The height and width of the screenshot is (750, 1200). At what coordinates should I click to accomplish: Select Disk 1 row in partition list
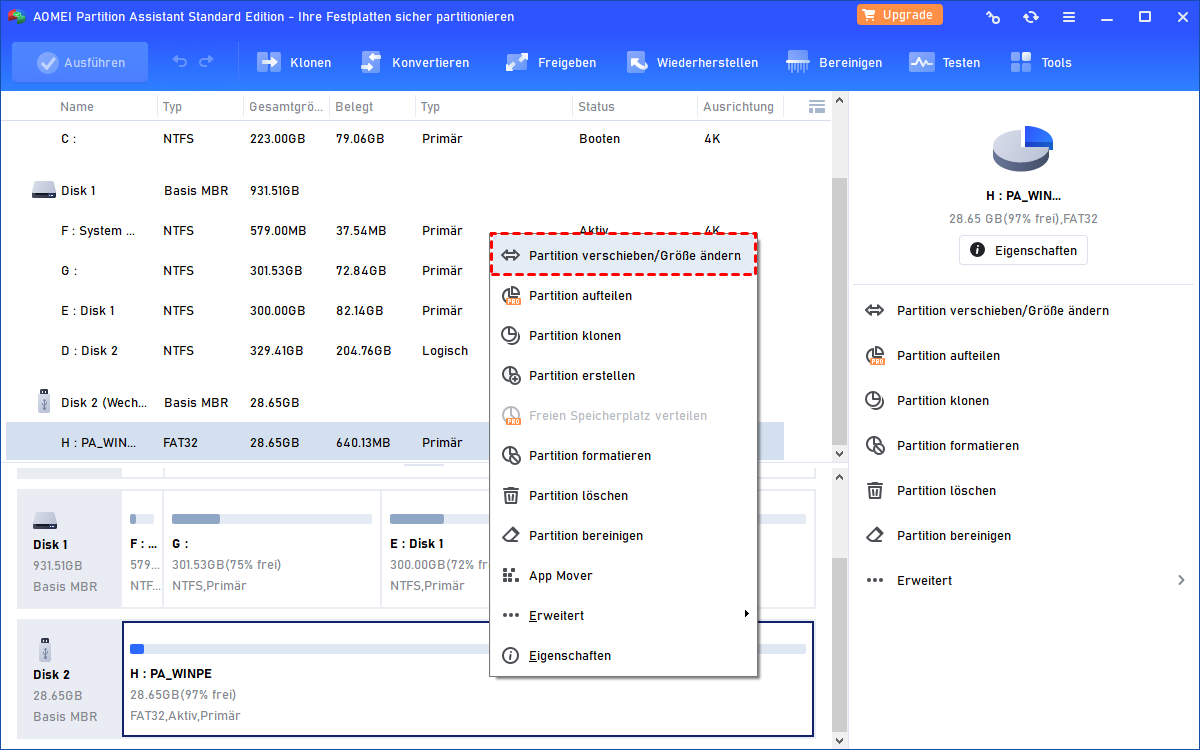(x=395, y=190)
